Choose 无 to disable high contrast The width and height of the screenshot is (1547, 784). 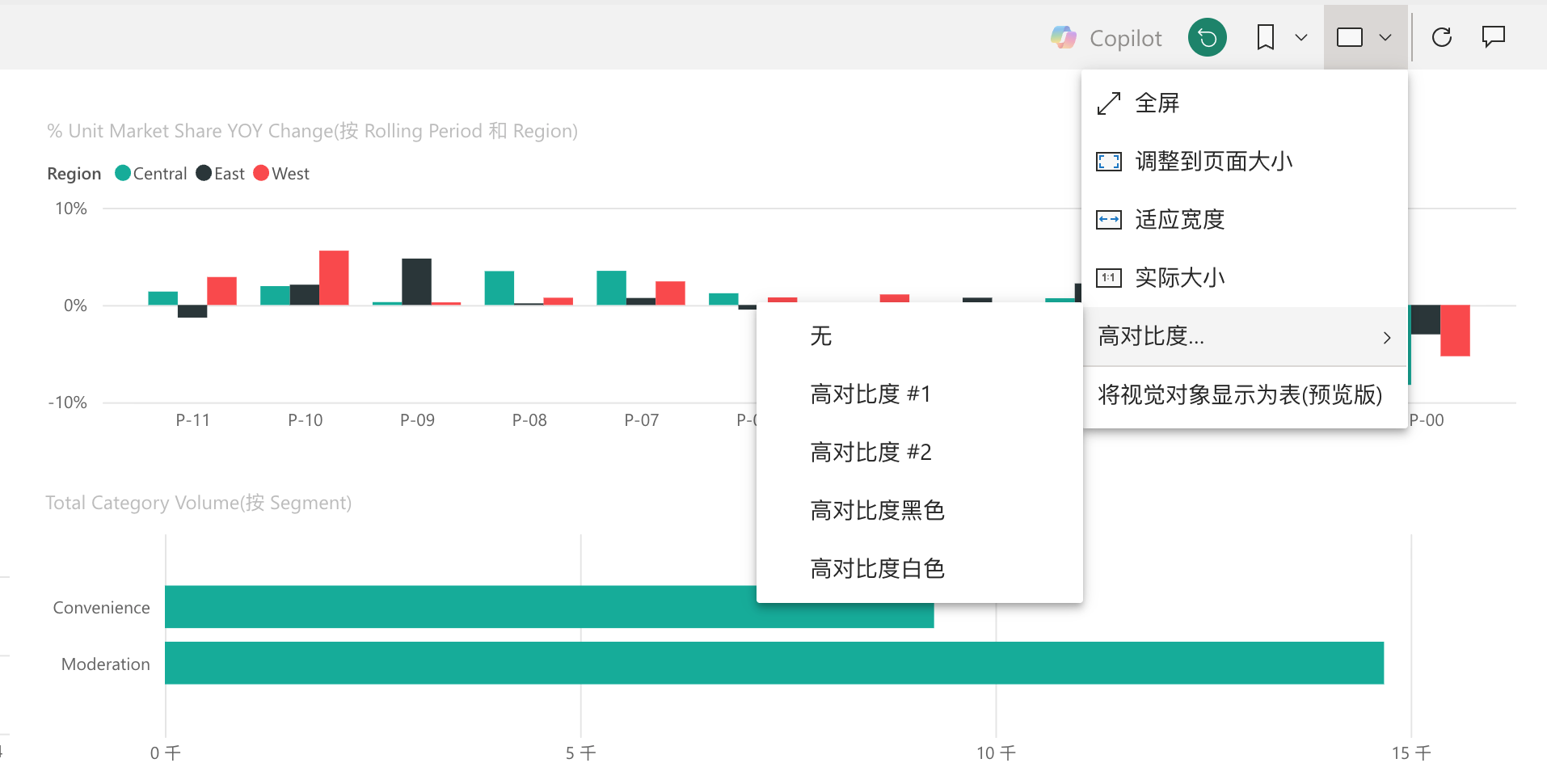point(820,336)
